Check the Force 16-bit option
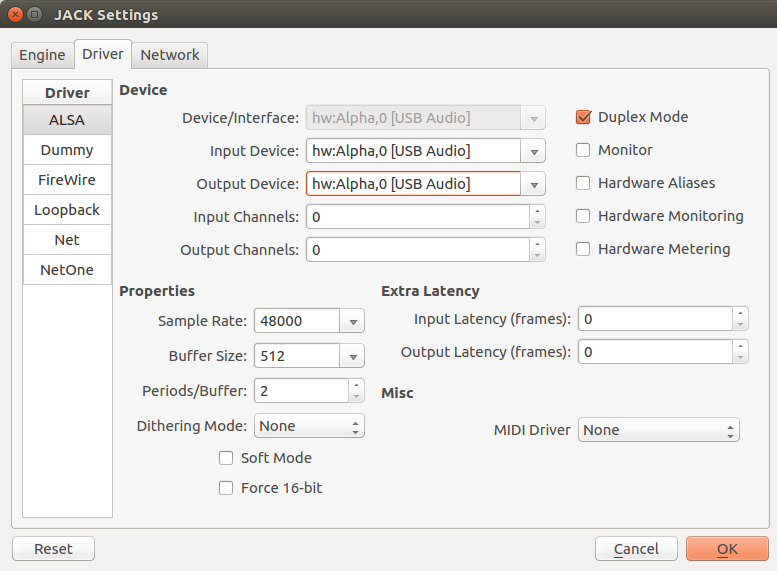Screen dimensions: 777x571 [x=226, y=488]
